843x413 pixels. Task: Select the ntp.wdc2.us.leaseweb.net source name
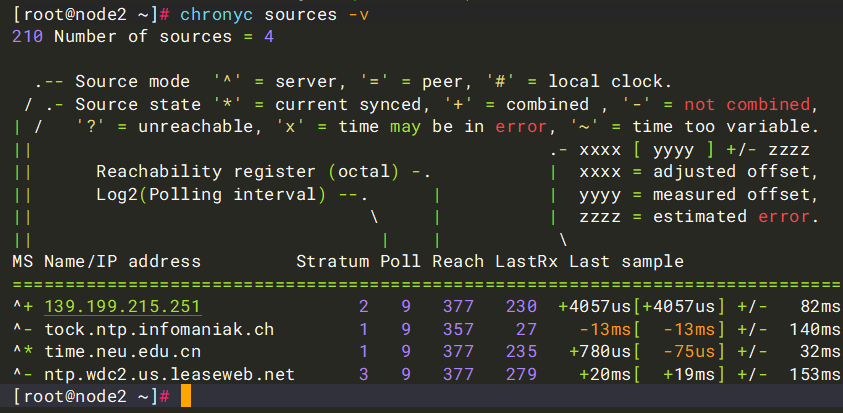169,374
